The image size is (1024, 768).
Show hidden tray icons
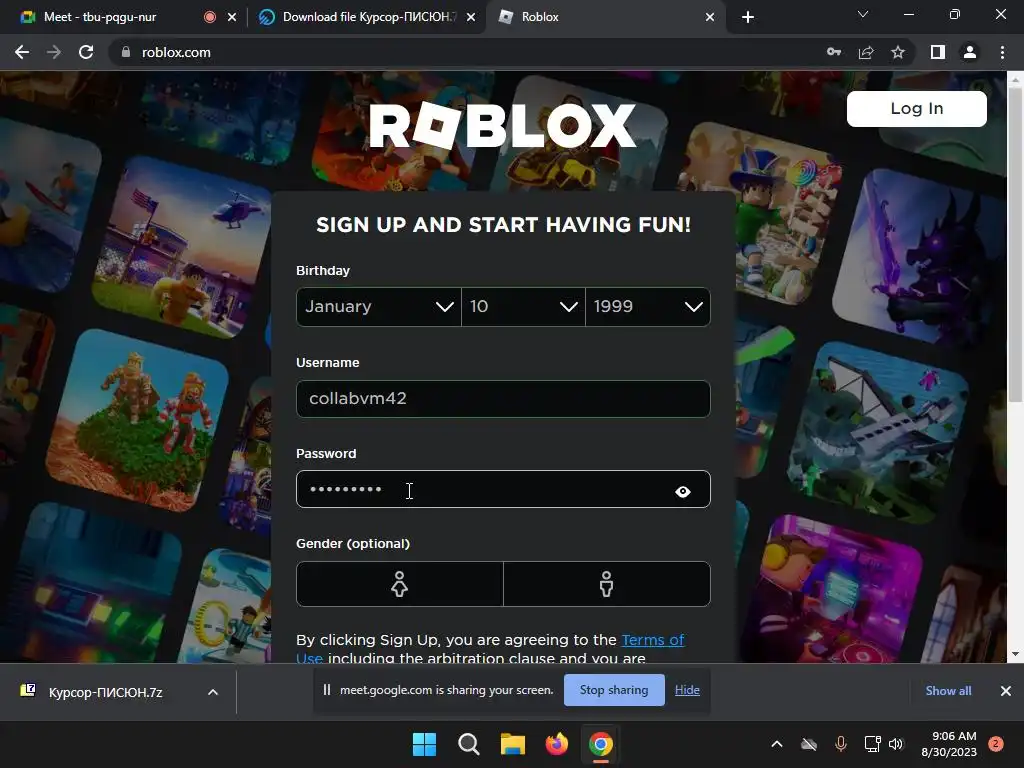coord(777,744)
